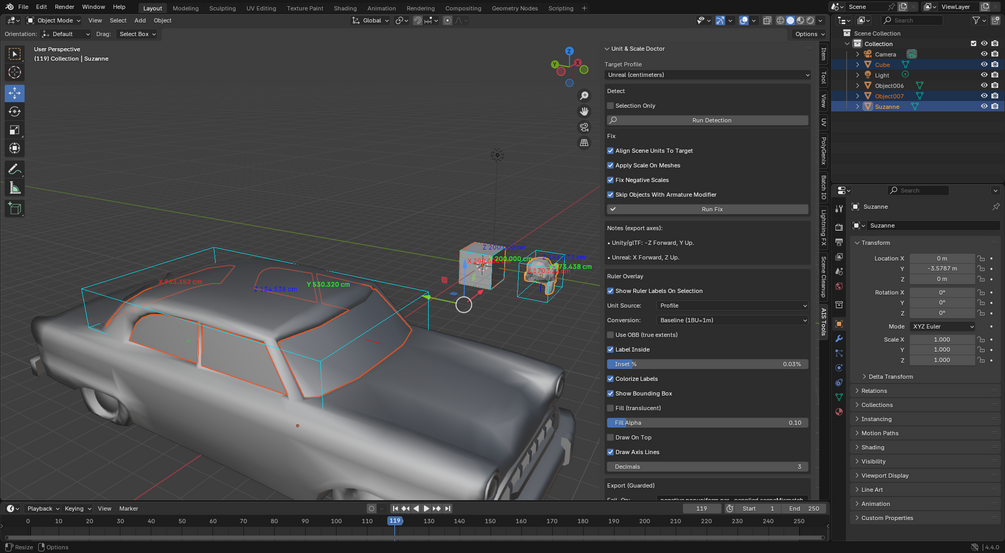This screenshot has height=553, width=1005.
Task: Toggle Show Ruler Labels On Selection
Action: (610, 291)
